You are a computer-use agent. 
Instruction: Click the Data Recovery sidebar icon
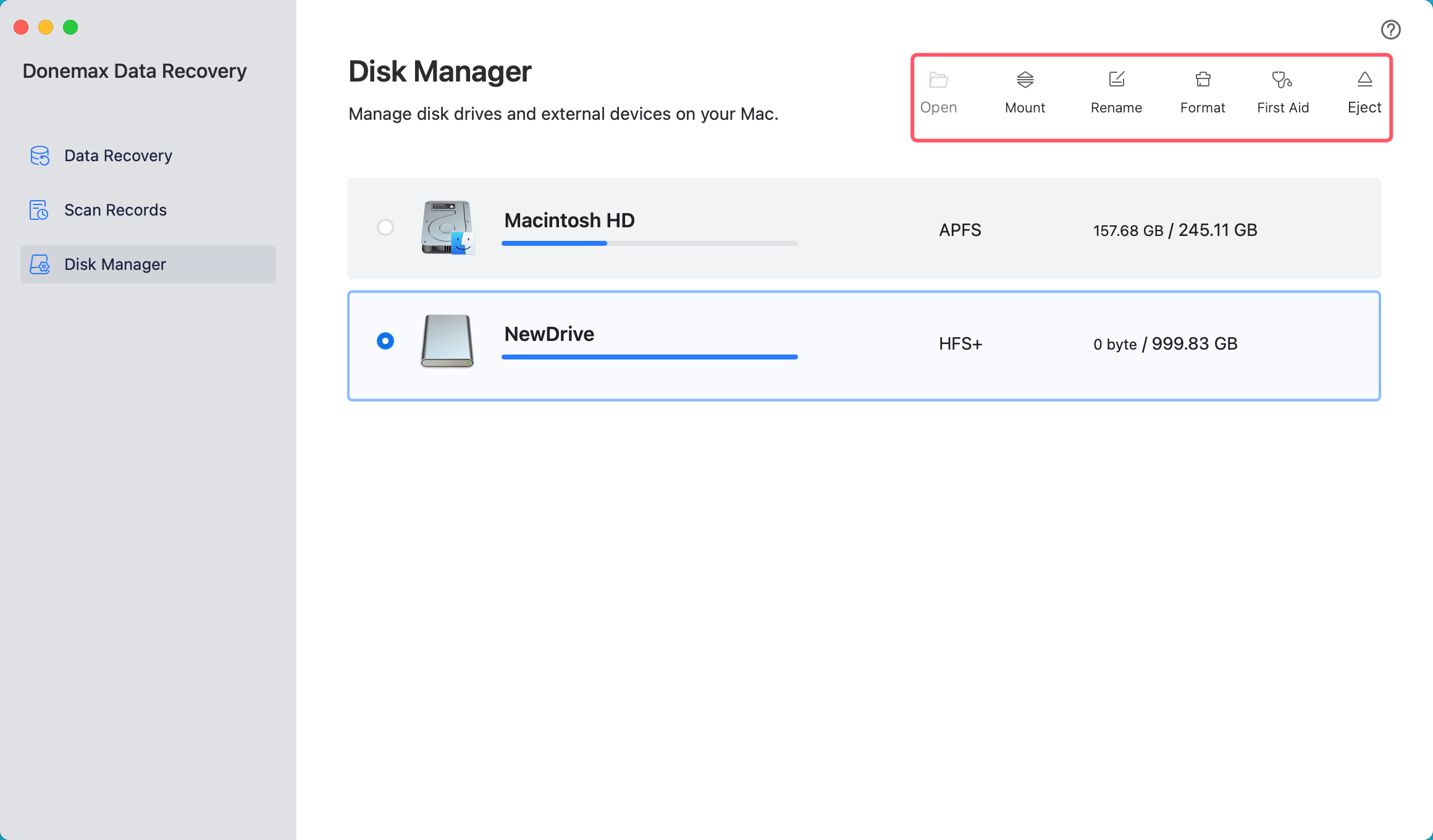39,156
